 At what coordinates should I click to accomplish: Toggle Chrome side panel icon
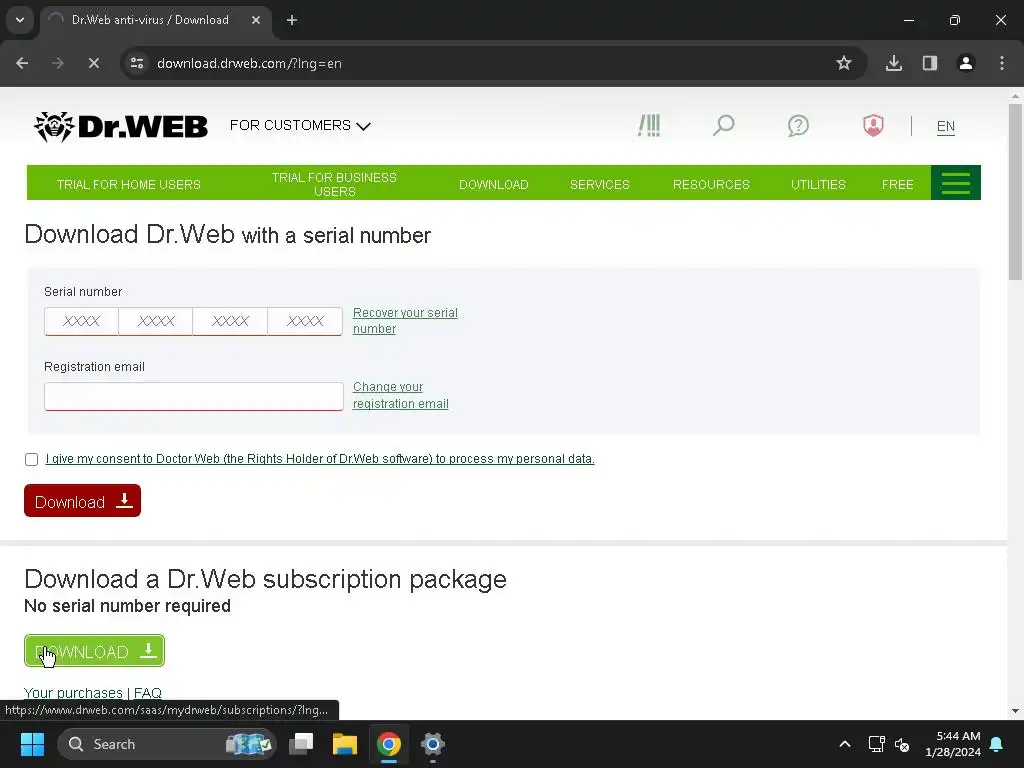point(930,63)
